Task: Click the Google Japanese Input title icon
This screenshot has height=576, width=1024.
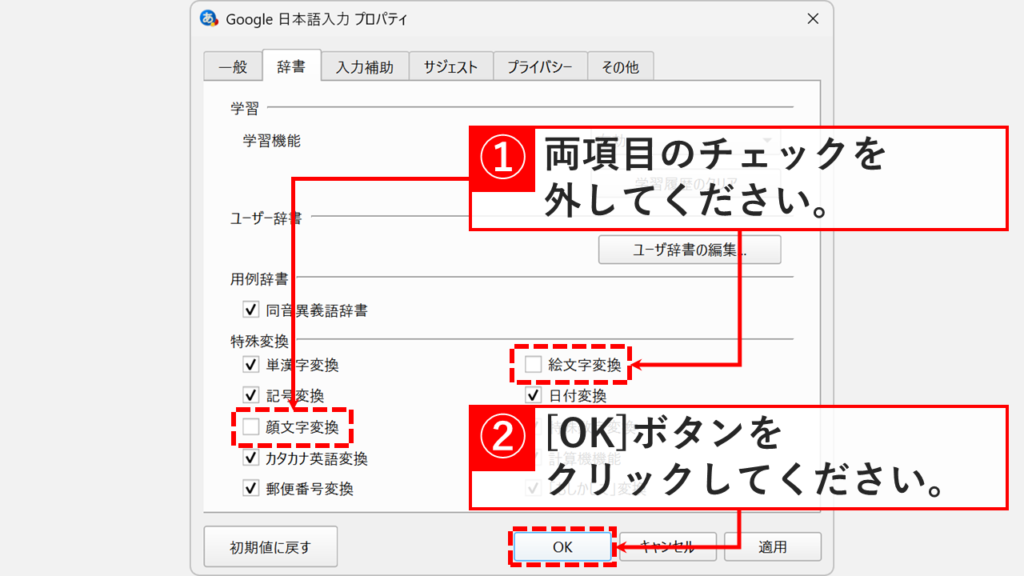Action: 208,19
